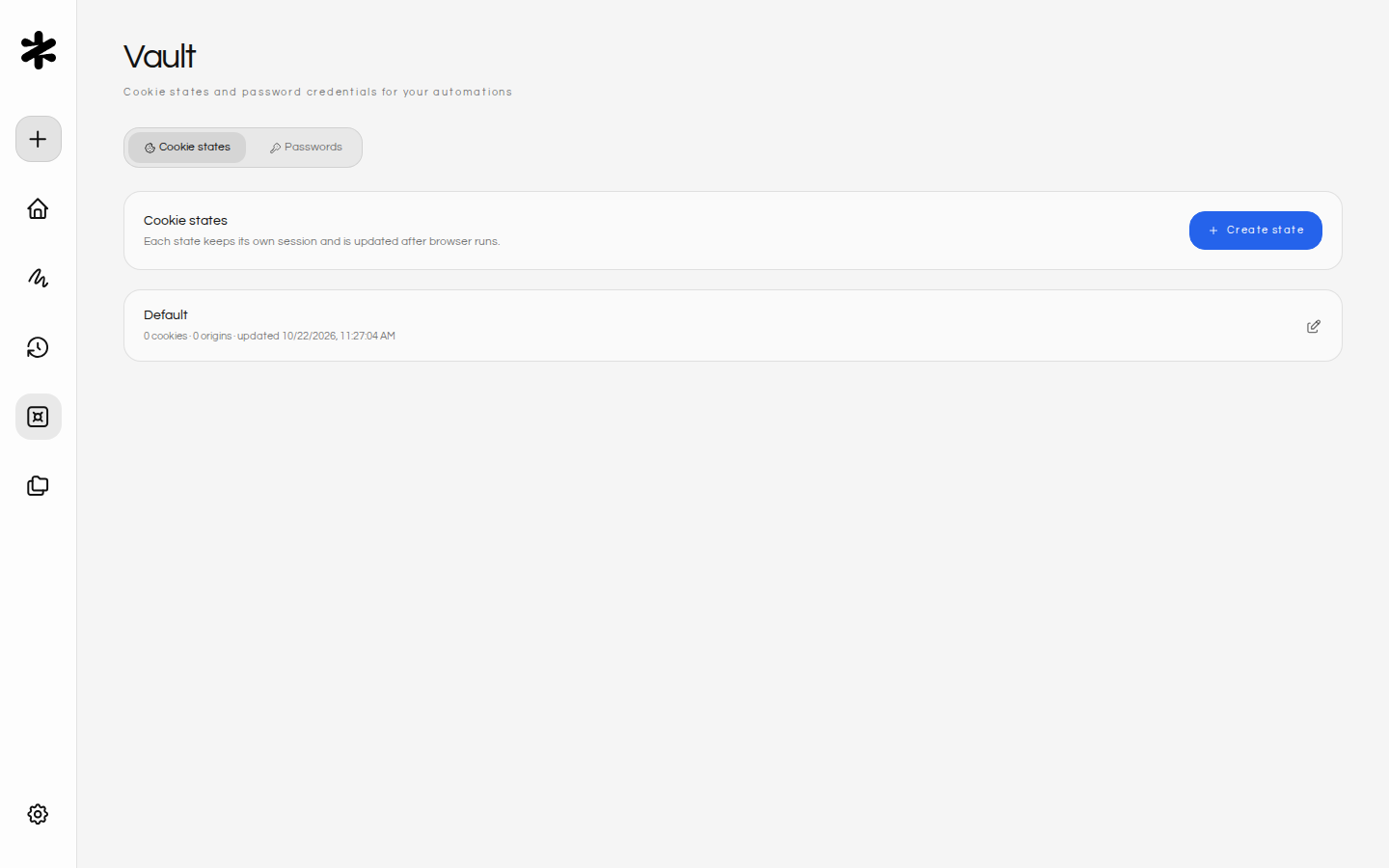Edit the Default cookie state
Image resolution: width=1389 pixels, height=868 pixels.
1313,327
